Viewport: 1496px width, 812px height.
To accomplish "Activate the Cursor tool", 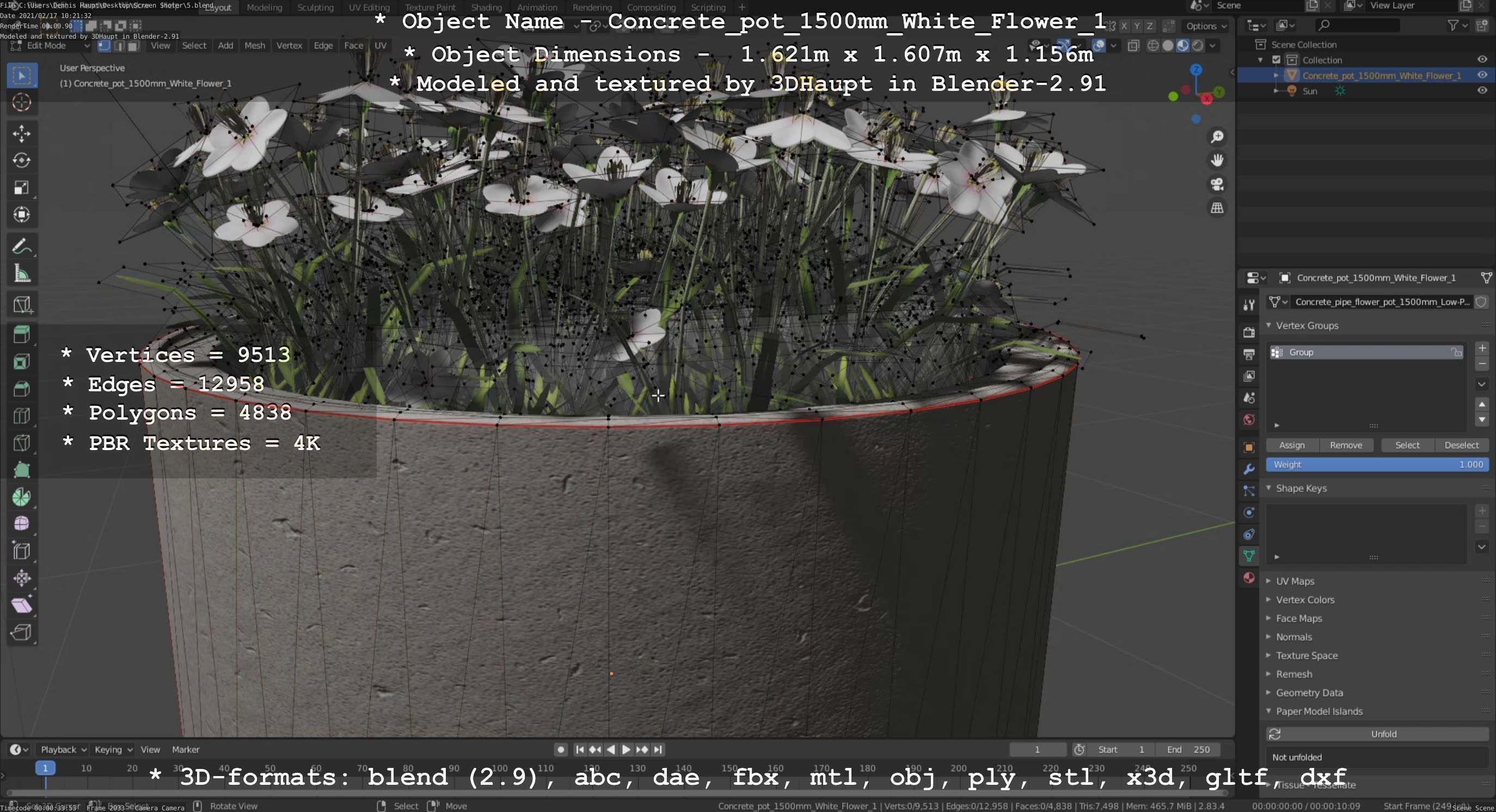I will 22,103.
